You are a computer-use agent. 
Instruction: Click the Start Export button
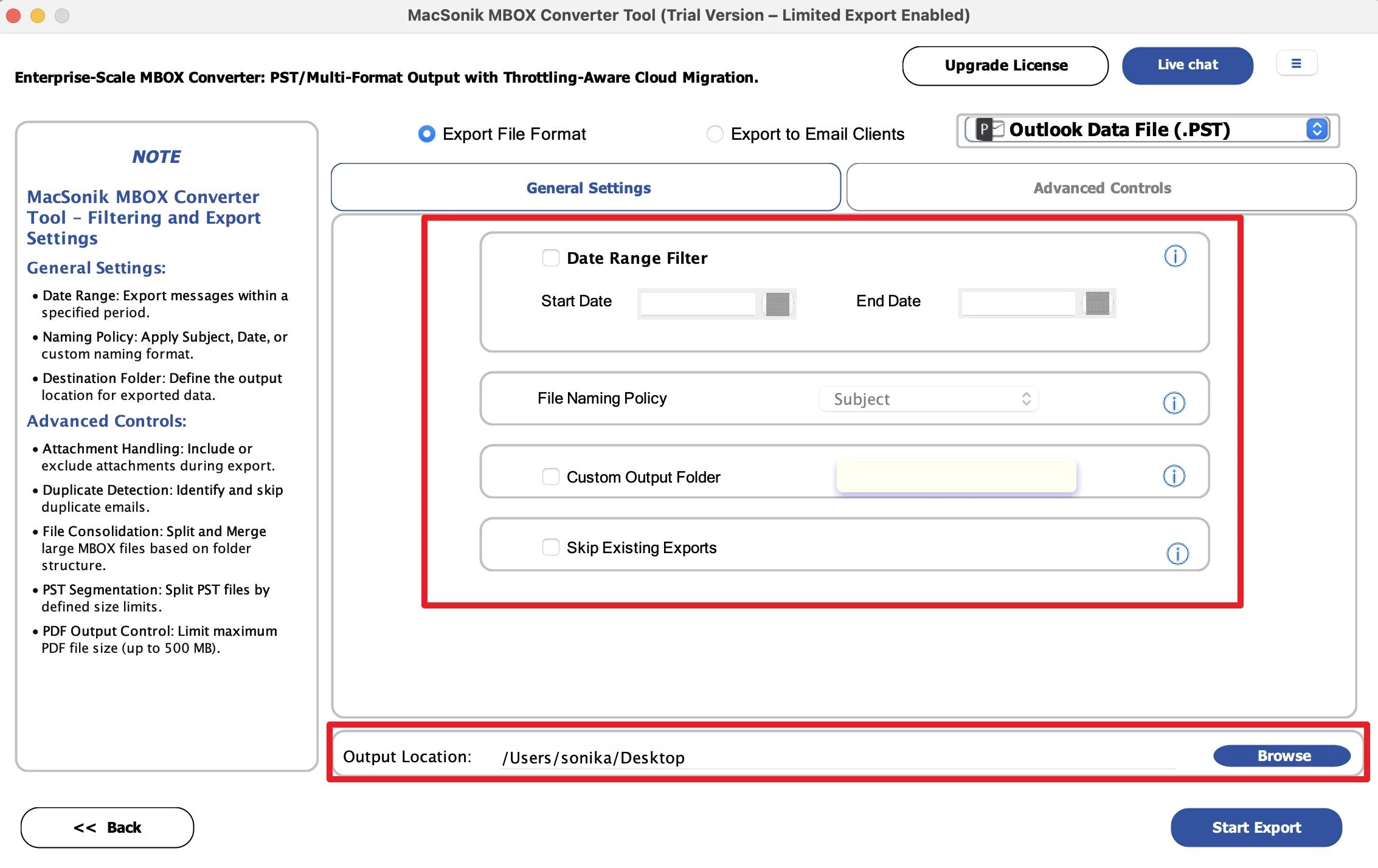[1256, 827]
